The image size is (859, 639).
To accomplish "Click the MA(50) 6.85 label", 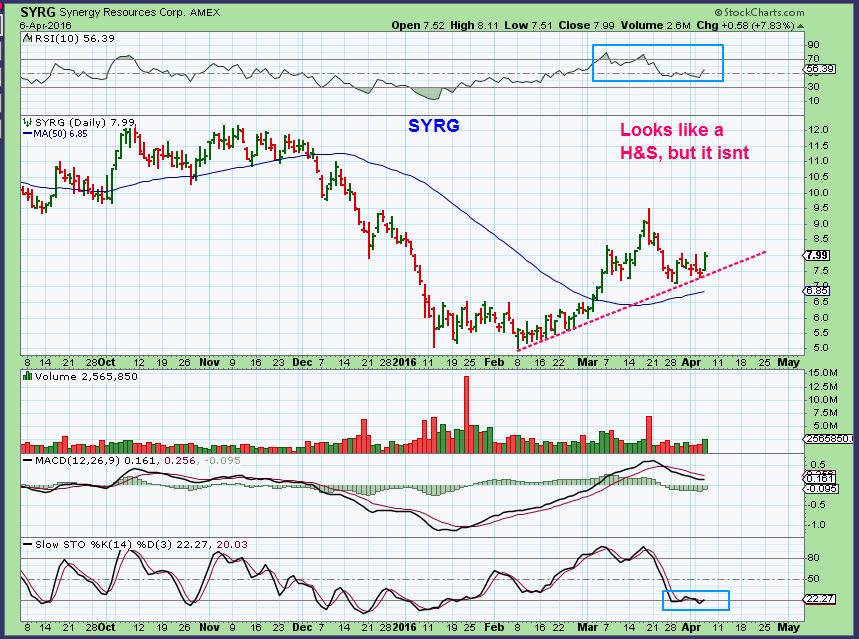I will point(60,133).
